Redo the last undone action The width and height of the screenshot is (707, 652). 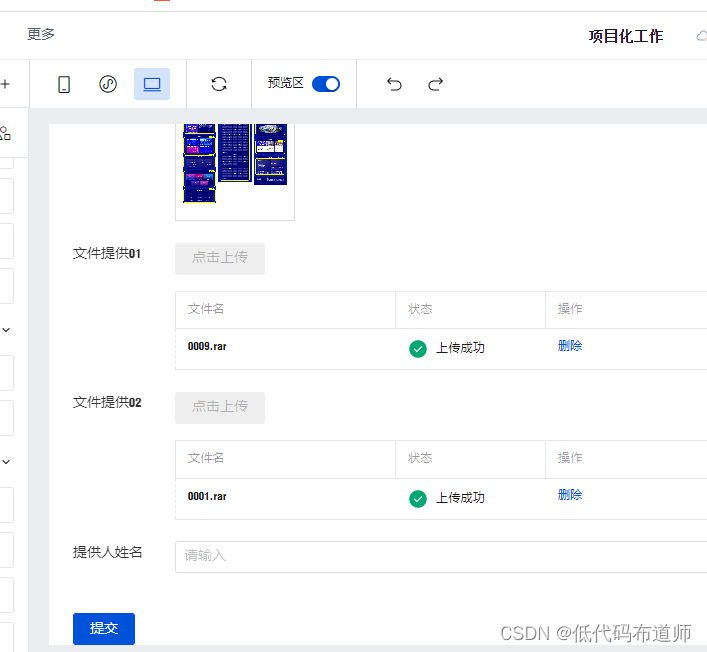point(436,84)
